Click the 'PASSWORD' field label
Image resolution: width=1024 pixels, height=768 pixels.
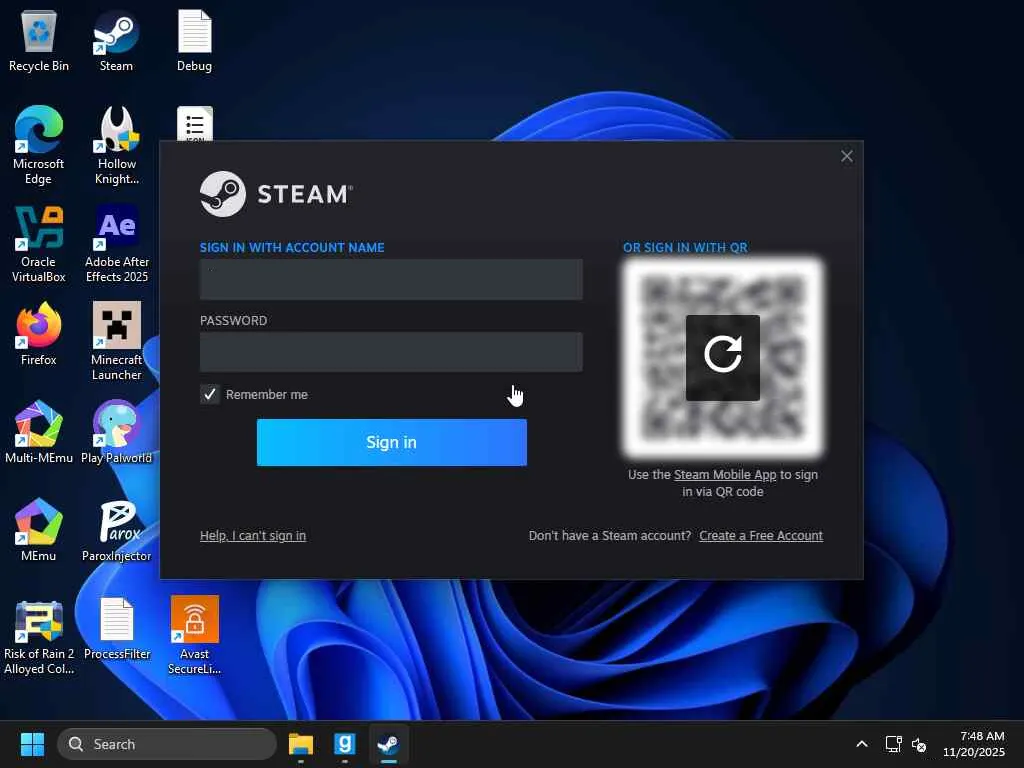pyautogui.click(x=233, y=321)
